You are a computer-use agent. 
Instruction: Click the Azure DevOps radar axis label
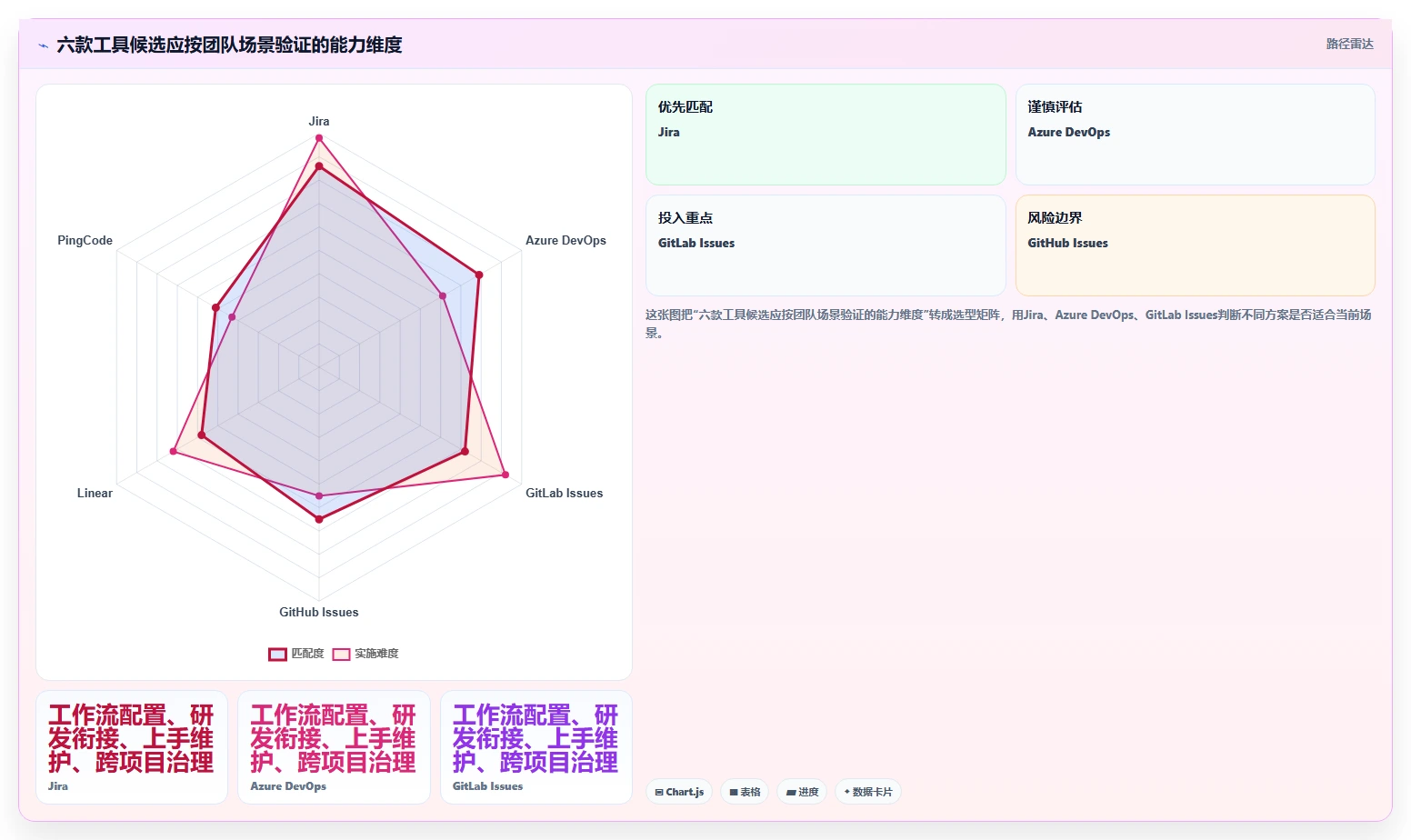point(565,241)
